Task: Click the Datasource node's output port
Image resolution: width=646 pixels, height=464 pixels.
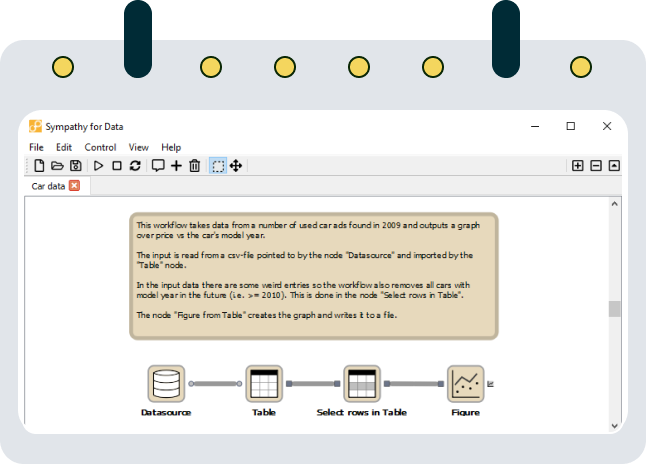Action: 191,384
